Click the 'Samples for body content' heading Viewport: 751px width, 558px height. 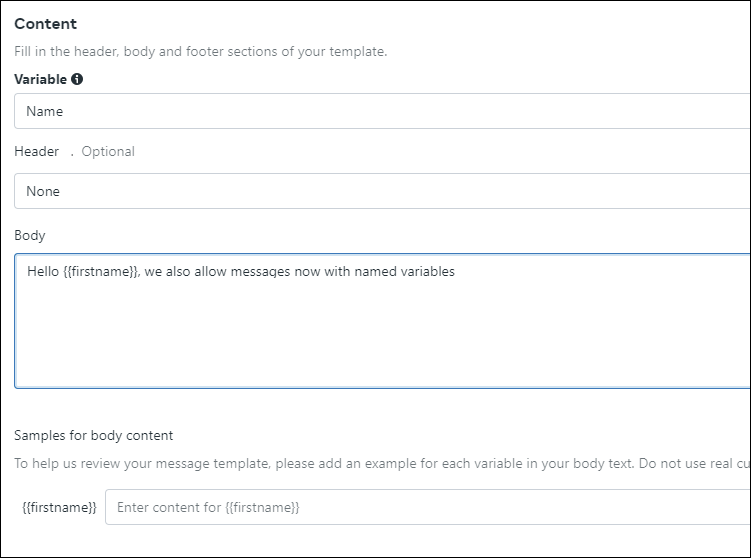93,435
